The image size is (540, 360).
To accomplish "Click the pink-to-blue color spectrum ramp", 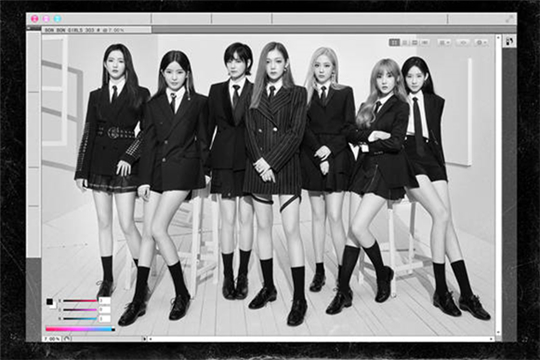I will coord(80,329).
